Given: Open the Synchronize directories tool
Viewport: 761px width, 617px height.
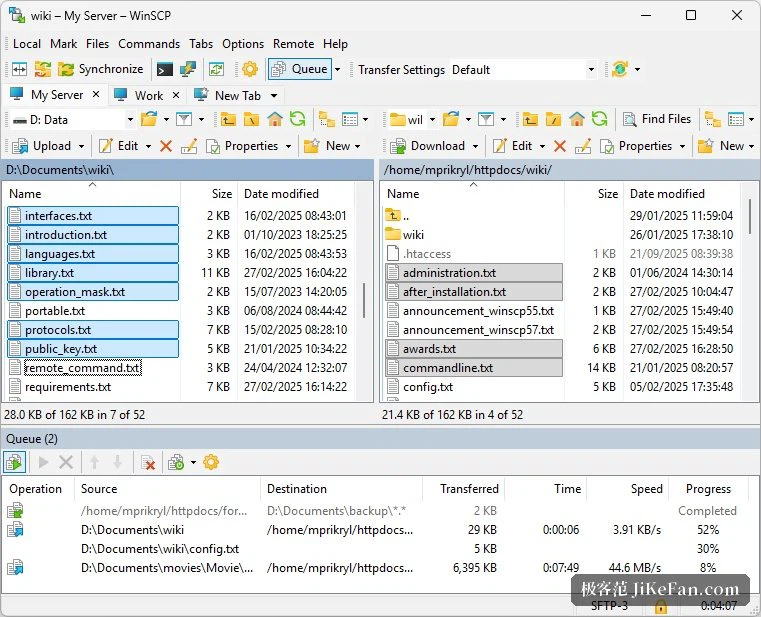Looking at the screenshot, I should pos(100,69).
